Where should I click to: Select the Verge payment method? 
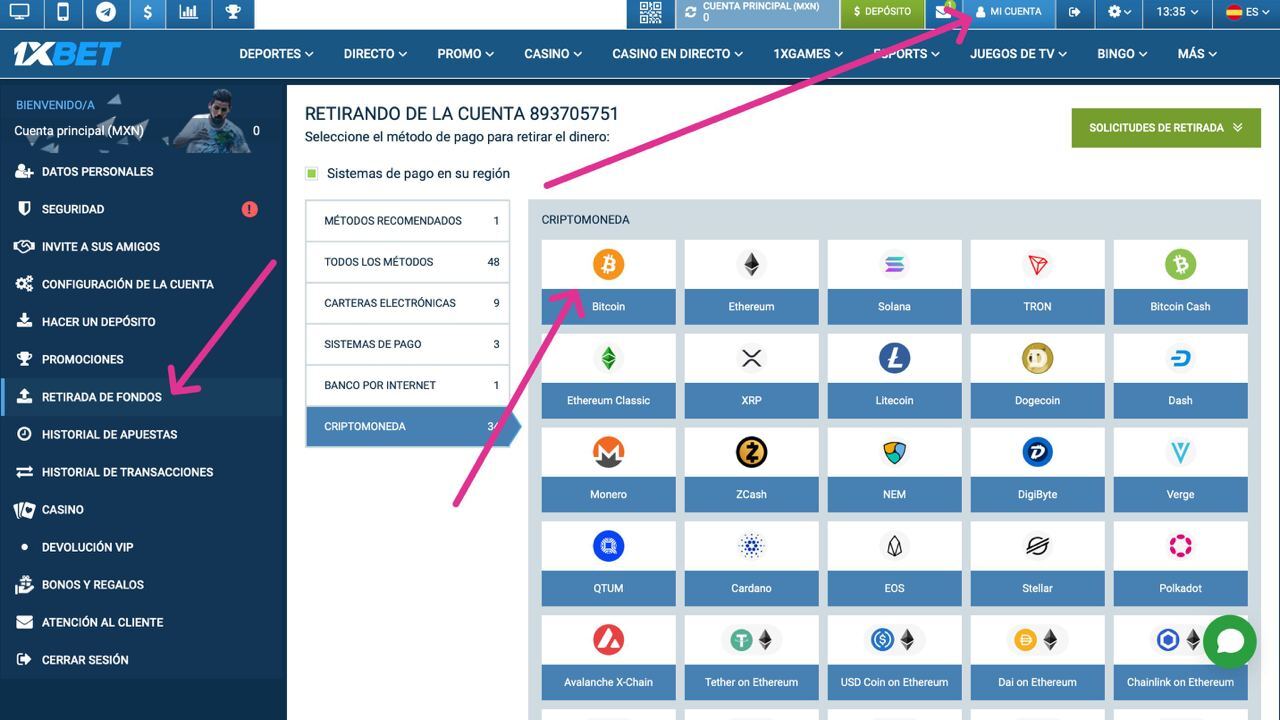click(1180, 470)
